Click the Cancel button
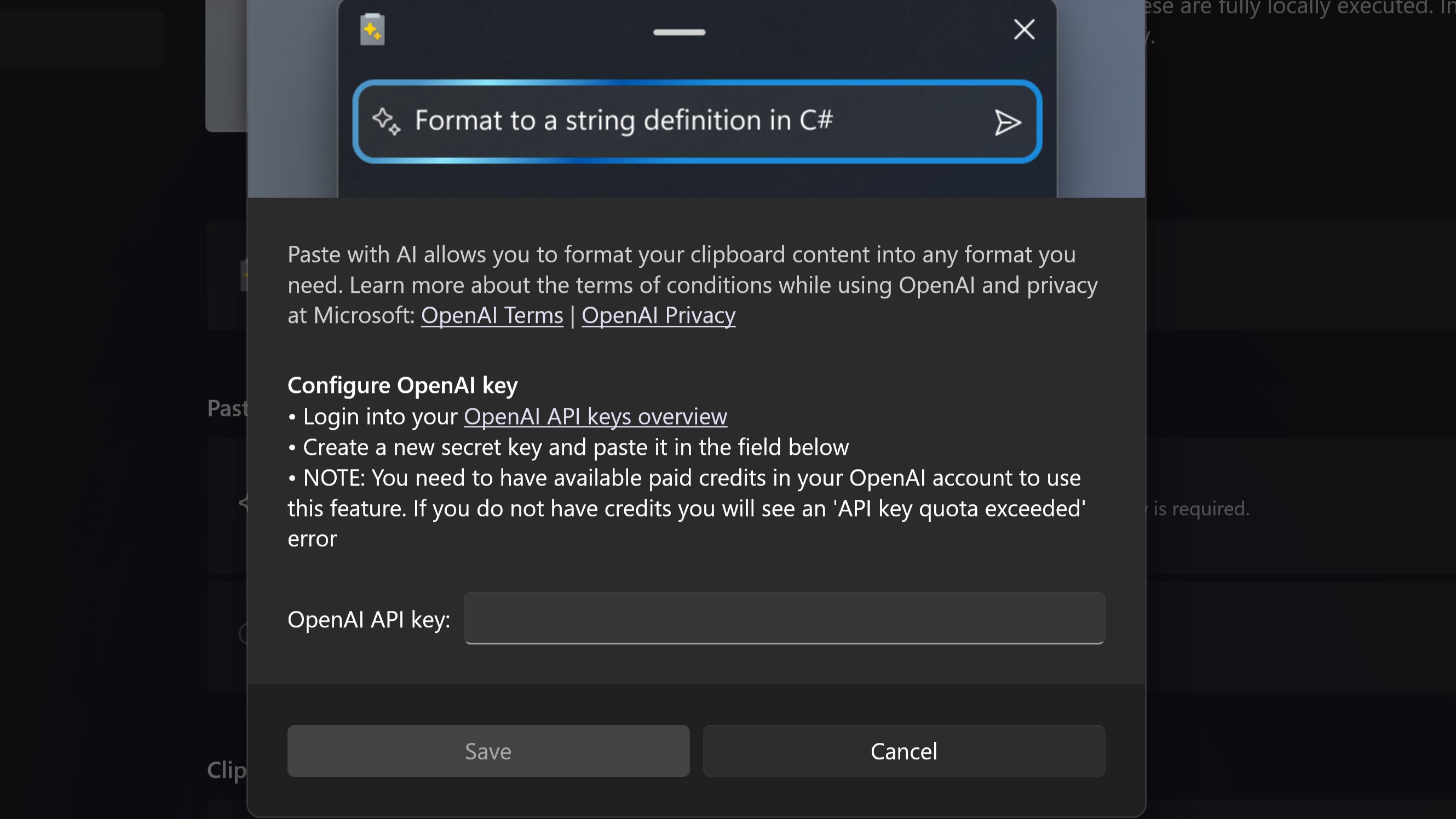Image resolution: width=1456 pixels, height=819 pixels. [x=902, y=751]
